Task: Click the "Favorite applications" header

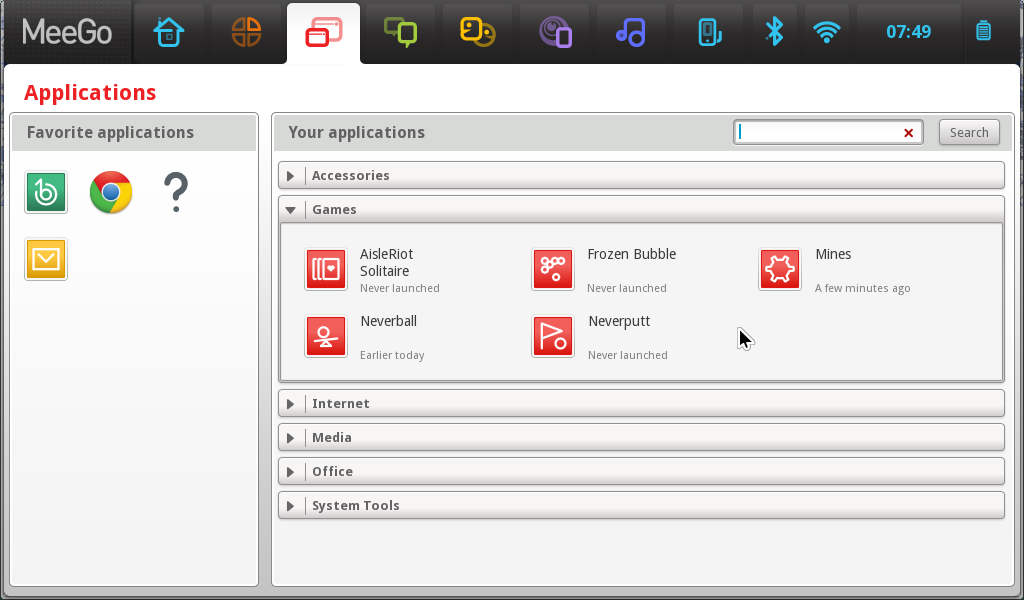Action: [110, 133]
